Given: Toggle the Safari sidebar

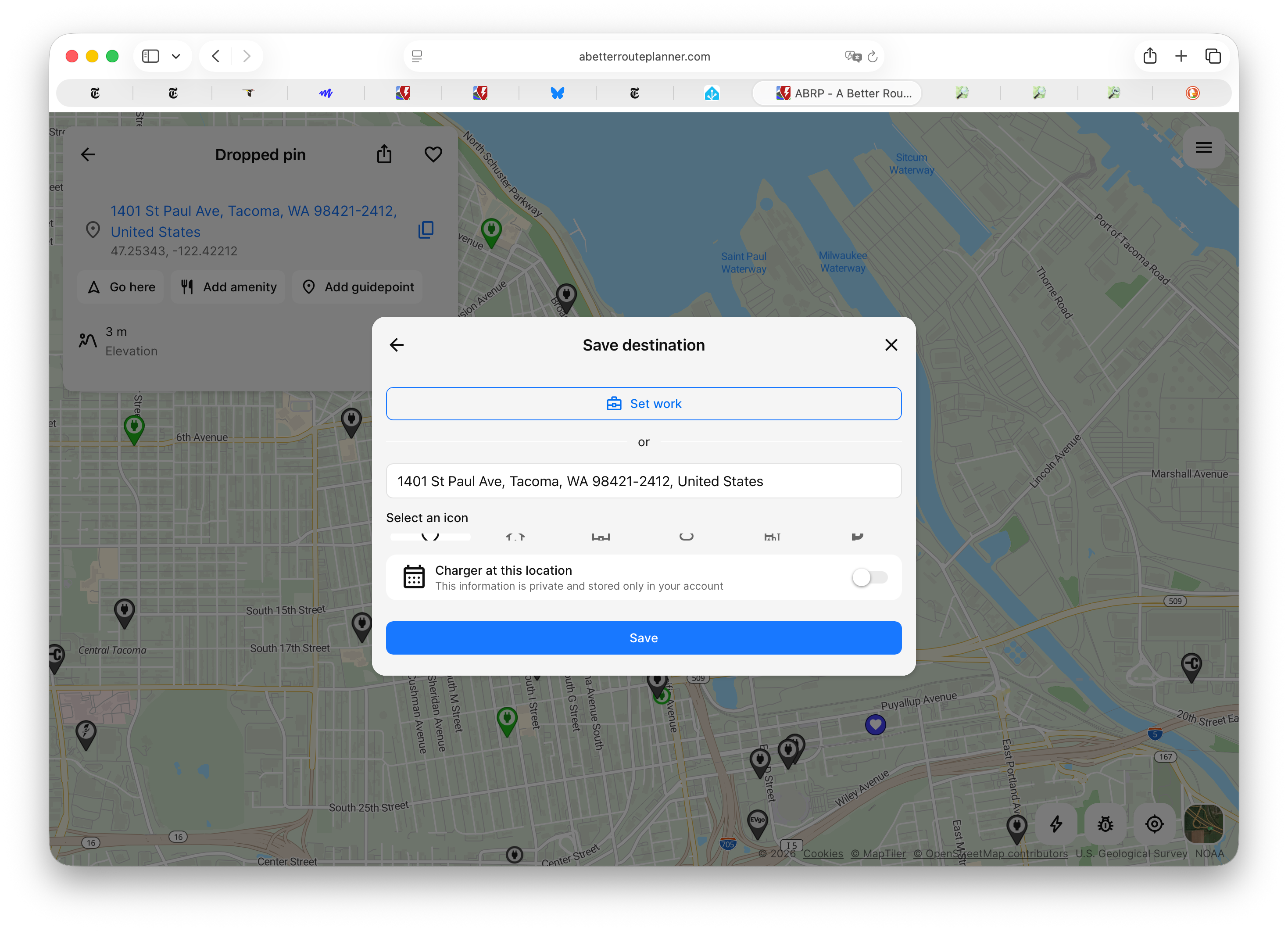Looking at the screenshot, I should 150,56.
